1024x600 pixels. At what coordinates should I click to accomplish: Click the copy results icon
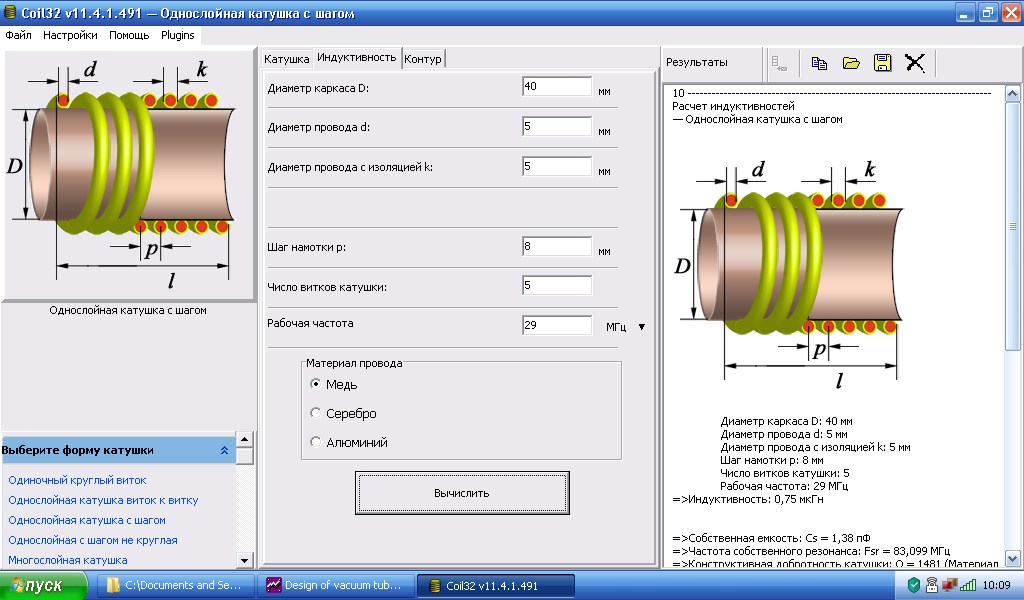point(819,63)
